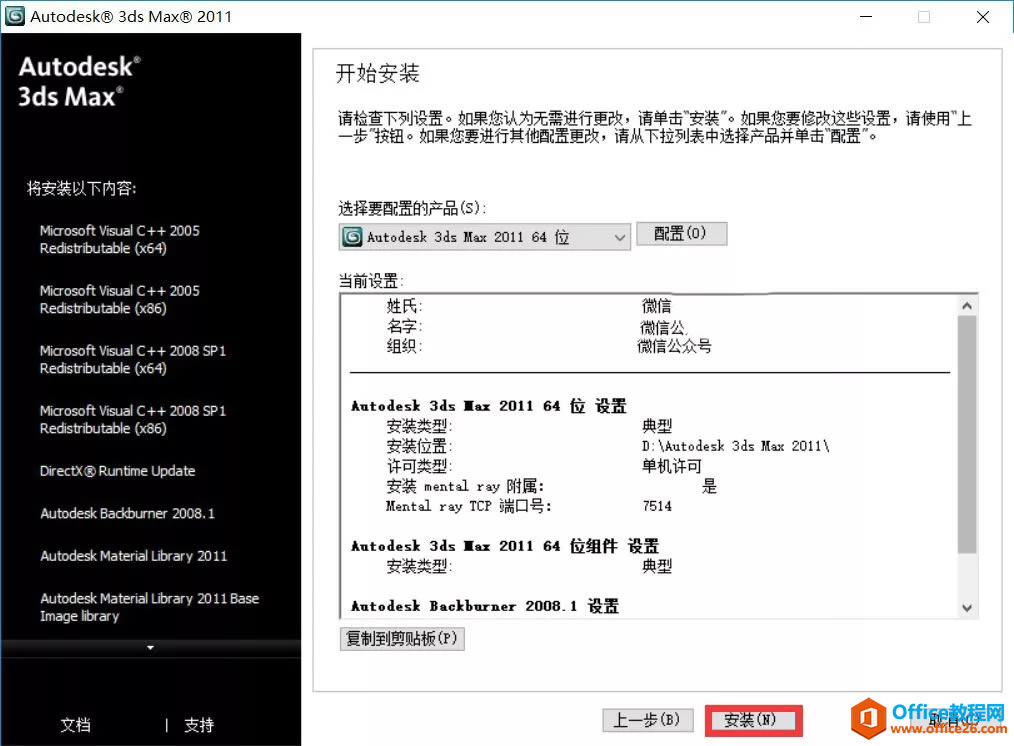
Task: Click the 安装位置 install location label
Action: [x=419, y=446]
